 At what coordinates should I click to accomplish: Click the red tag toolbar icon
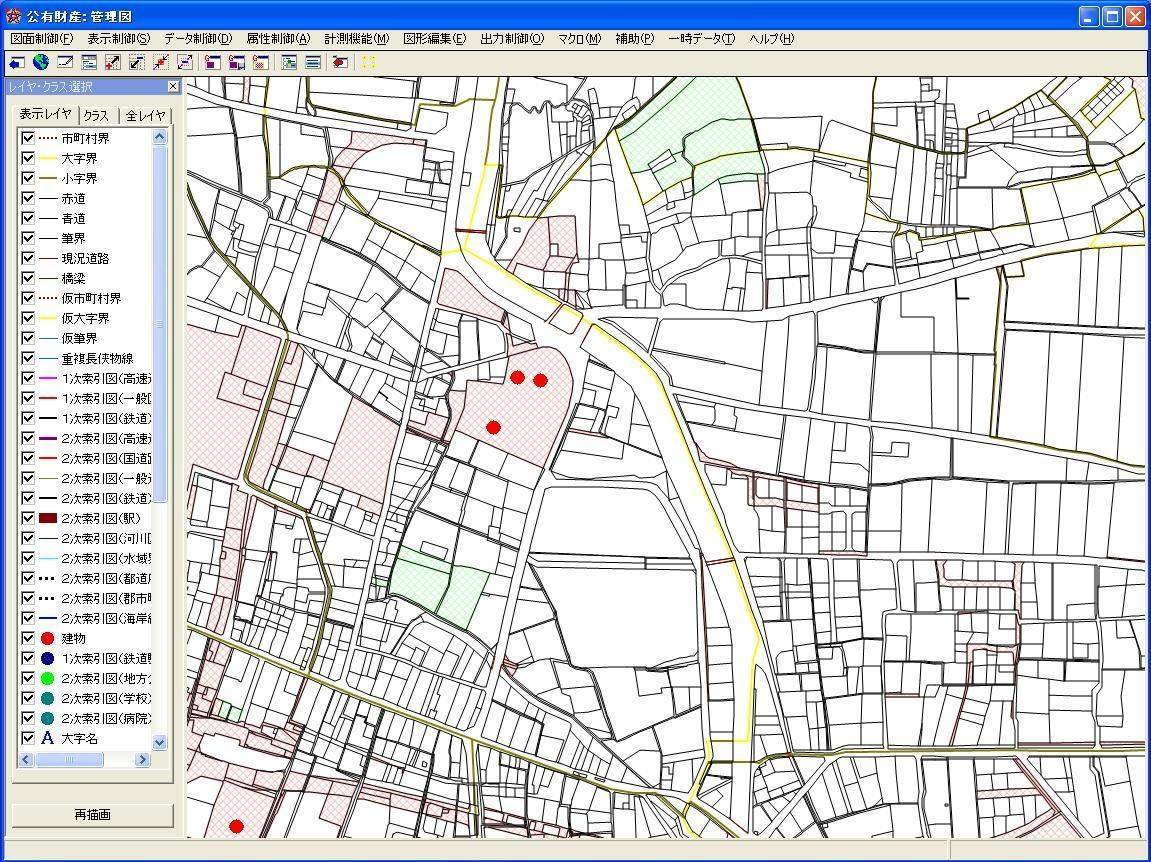coord(340,62)
